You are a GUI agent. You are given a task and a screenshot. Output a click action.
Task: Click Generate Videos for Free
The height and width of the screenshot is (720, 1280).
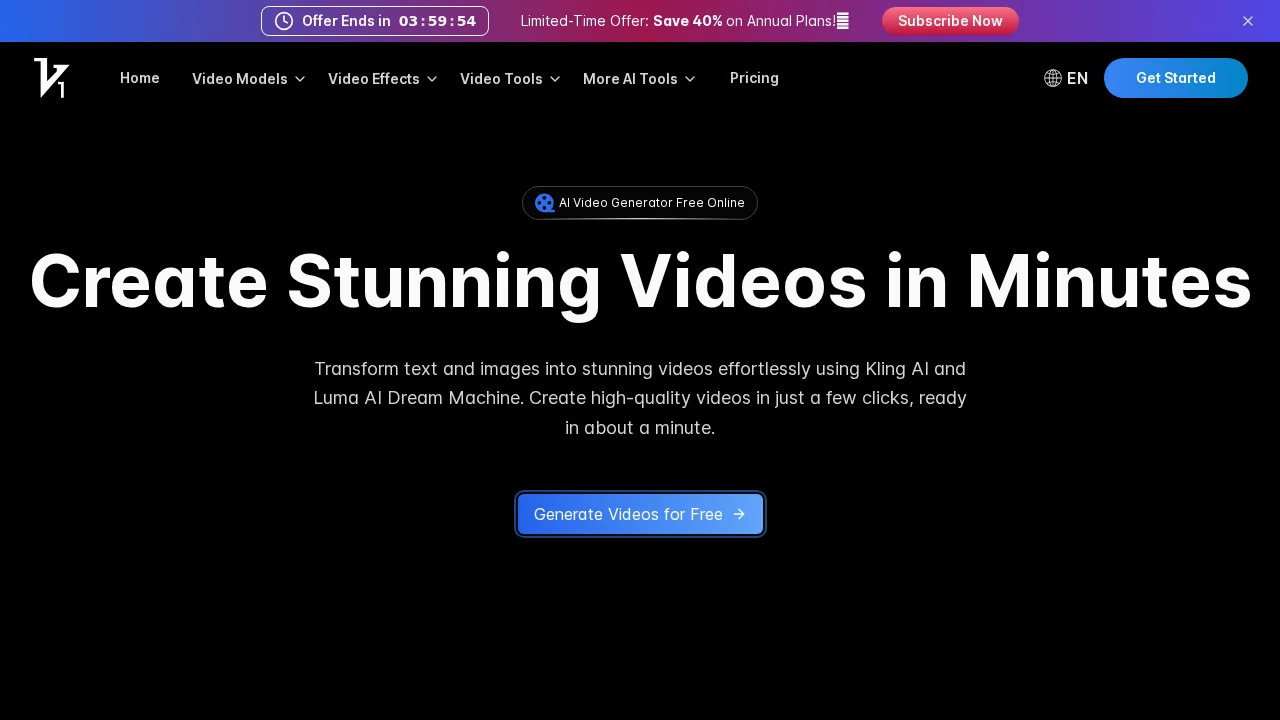[640, 514]
